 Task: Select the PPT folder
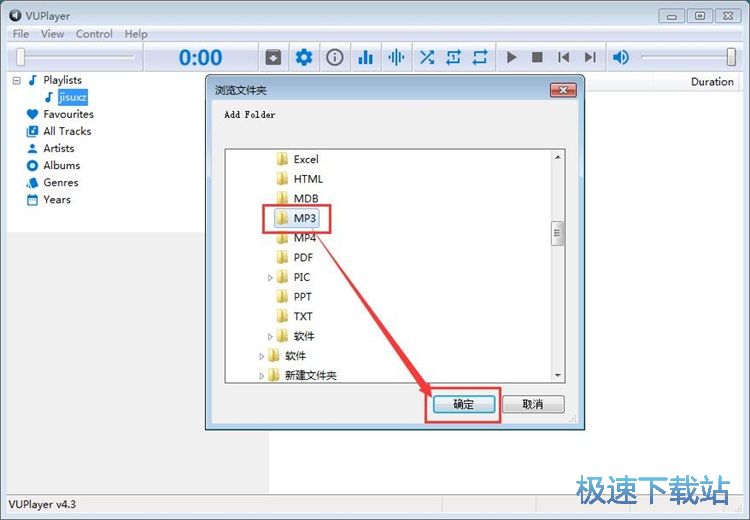click(303, 297)
